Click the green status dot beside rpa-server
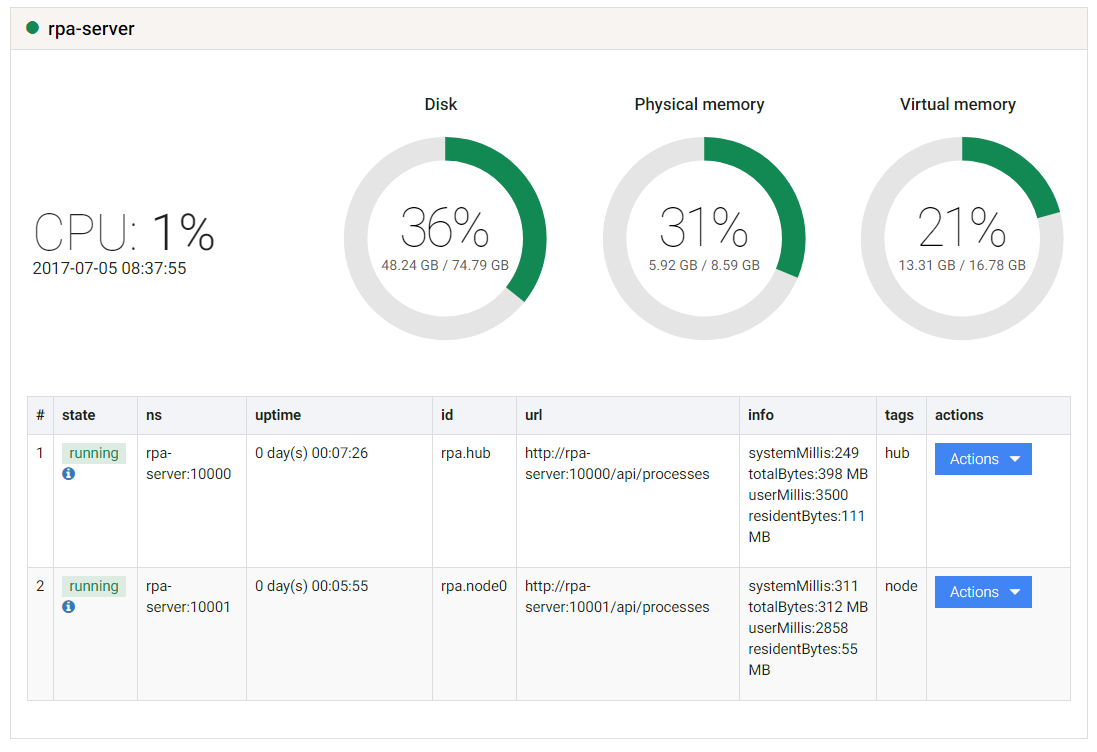Screen dimensions: 1097x752 point(32,28)
